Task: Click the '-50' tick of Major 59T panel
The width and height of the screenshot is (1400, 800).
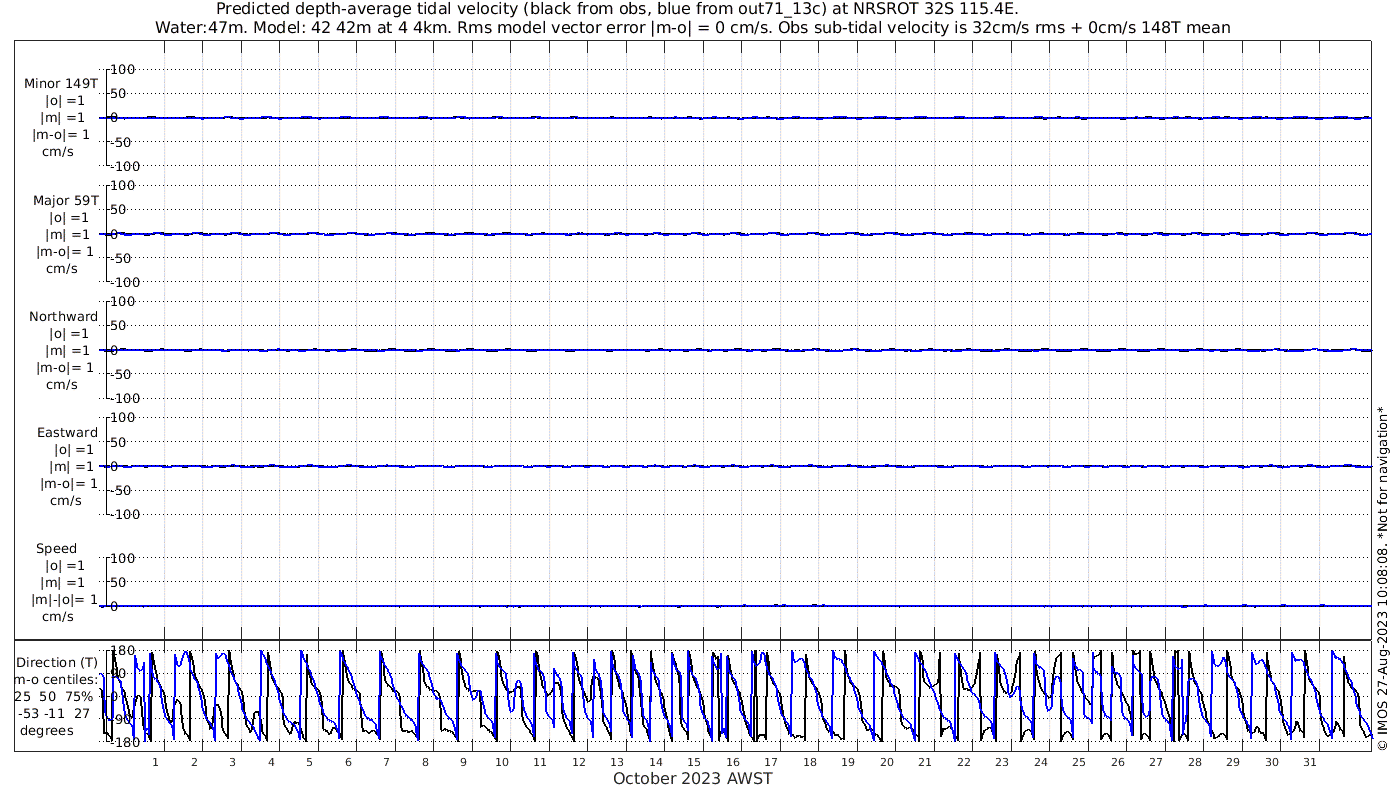Action: click(x=122, y=258)
